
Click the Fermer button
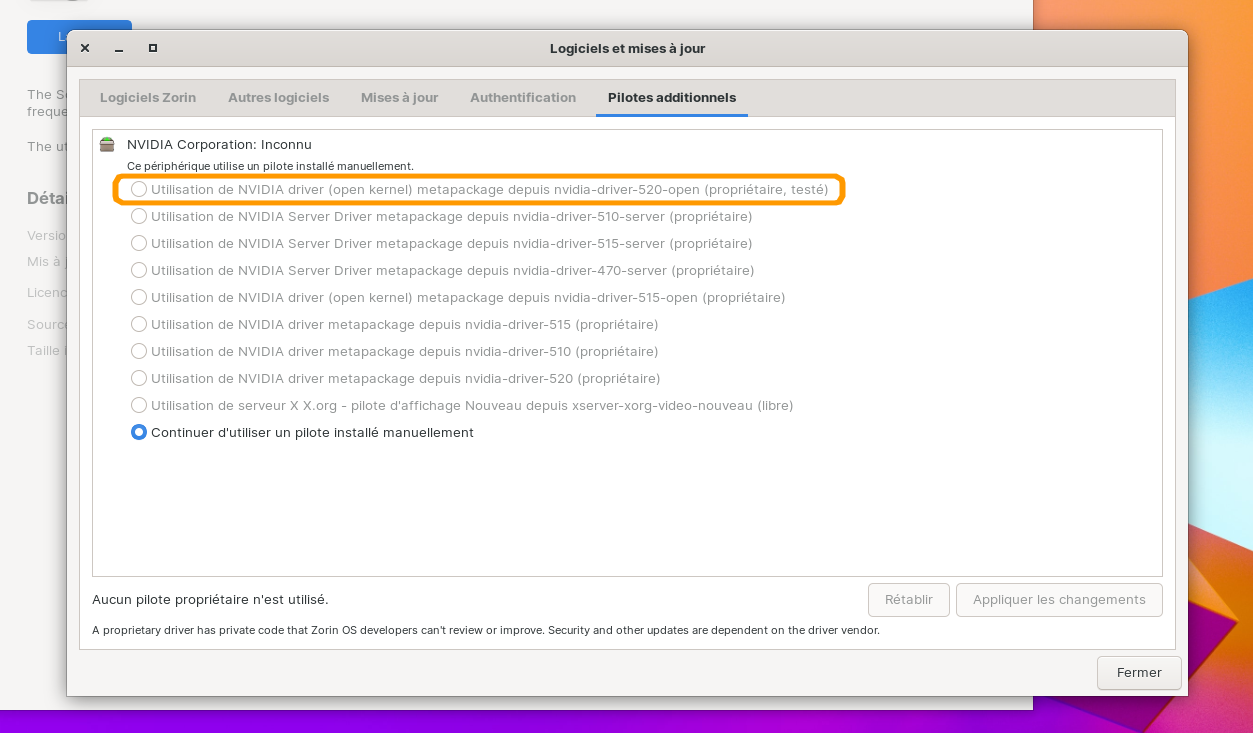pos(1138,673)
